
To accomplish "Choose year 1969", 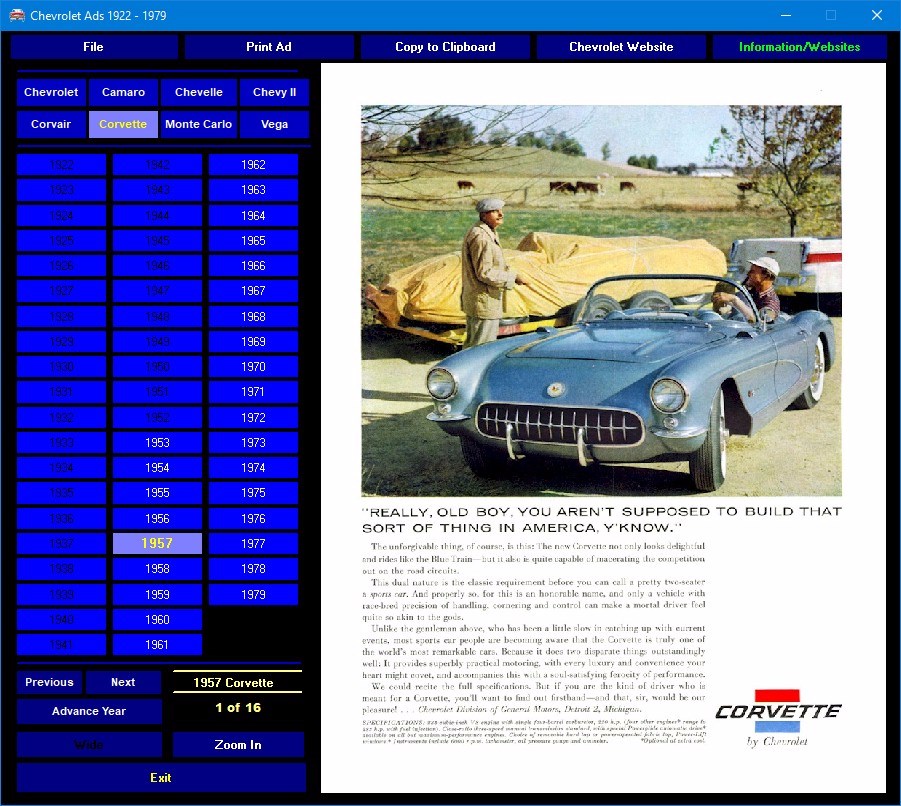I will [x=253, y=342].
